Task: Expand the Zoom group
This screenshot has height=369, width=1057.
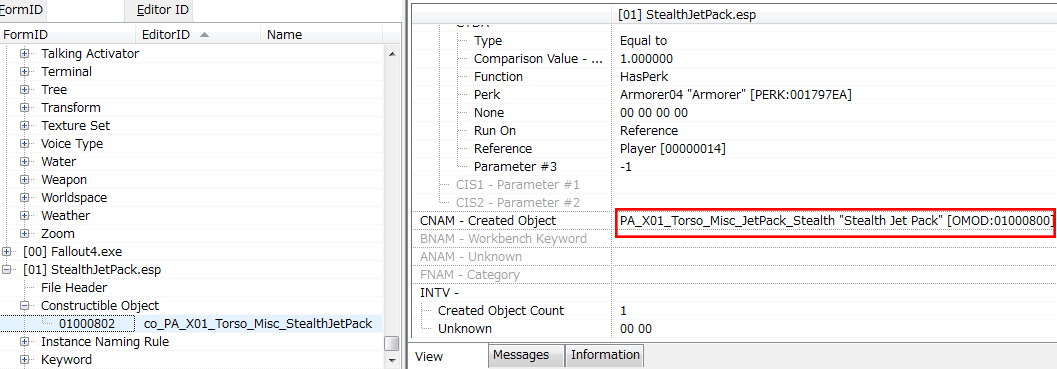Action: tap(25, 234)
